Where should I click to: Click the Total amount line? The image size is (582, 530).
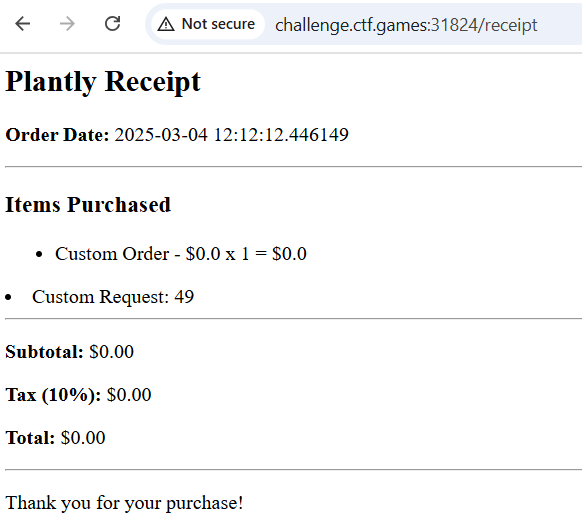(x=55, y=438)
